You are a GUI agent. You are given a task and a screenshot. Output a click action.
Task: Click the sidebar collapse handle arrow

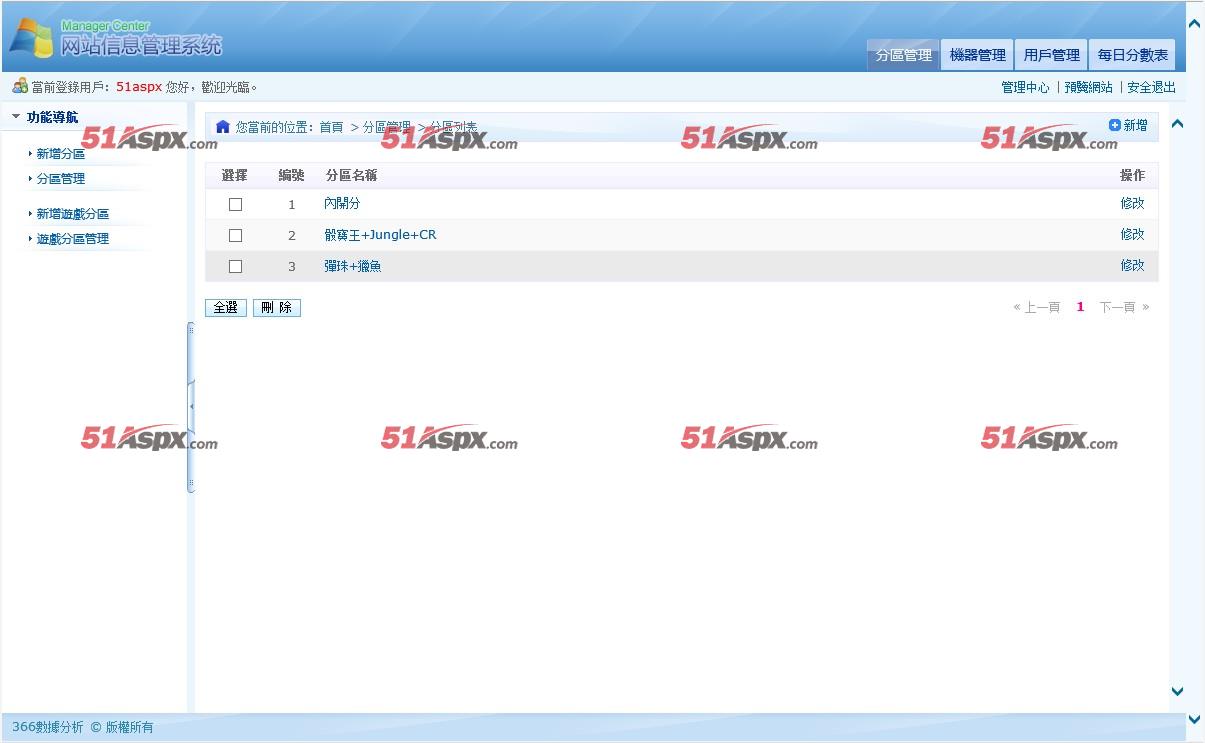190,407
